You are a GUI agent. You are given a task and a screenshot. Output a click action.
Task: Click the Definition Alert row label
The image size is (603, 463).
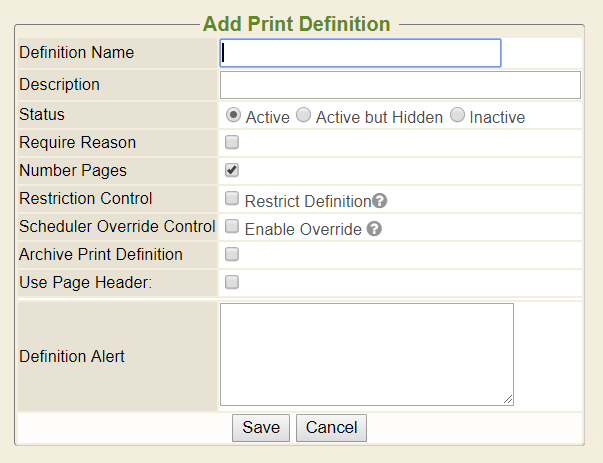(x=72, y=356)
